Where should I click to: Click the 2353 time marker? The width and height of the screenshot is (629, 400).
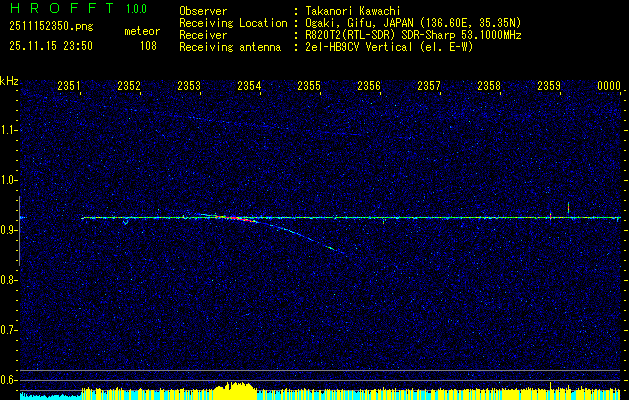click(189, 86)
